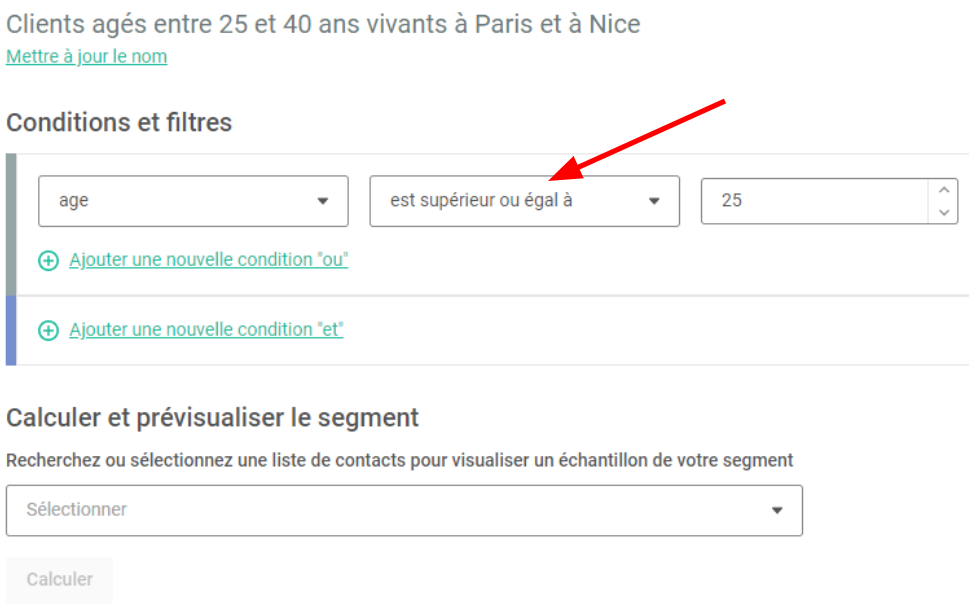Click the caret arrow of the Sélectionner dropdown
Viewport: 969px width, 611px height.
point(777,510)
